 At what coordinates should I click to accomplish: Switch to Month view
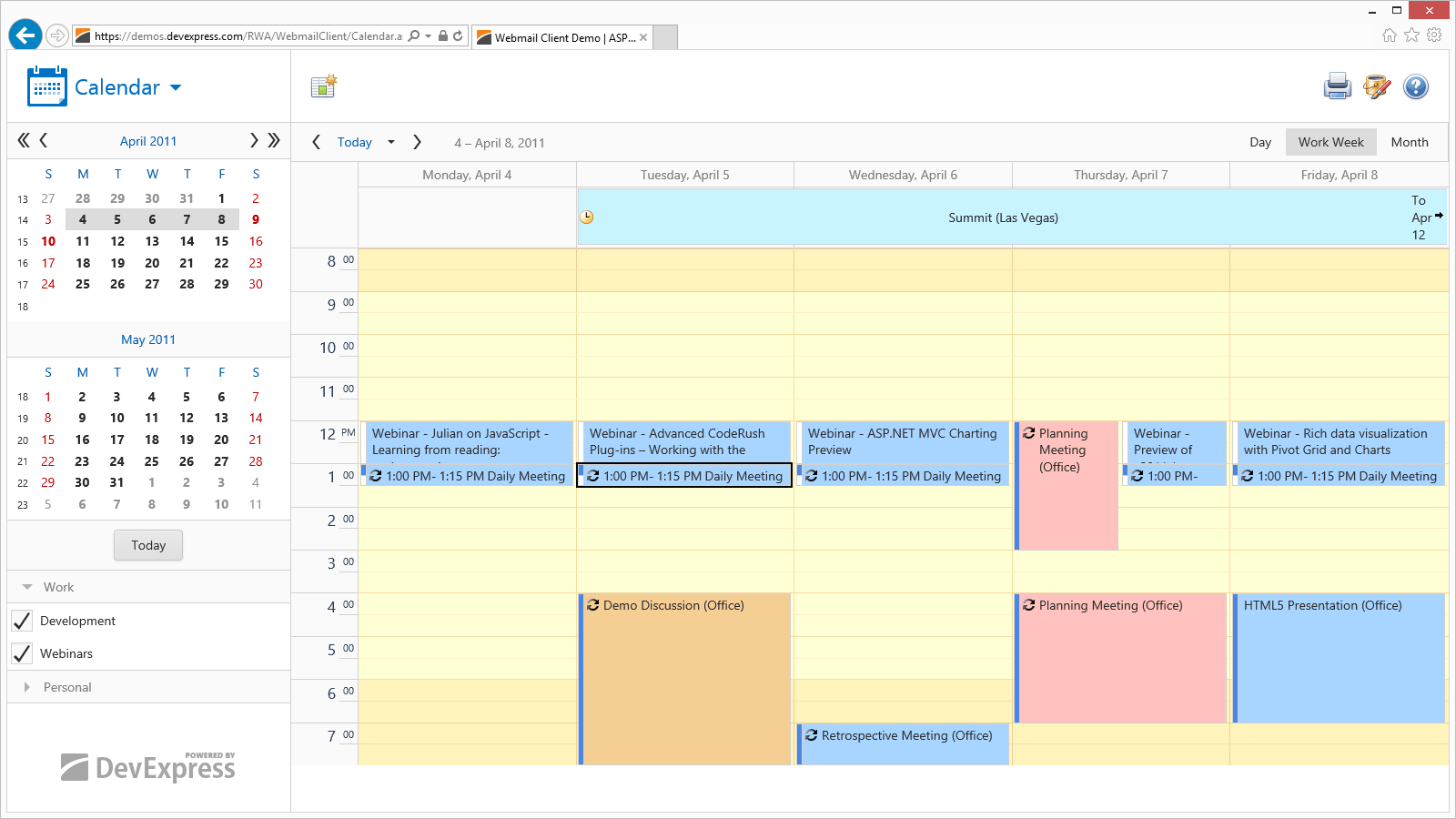pos(1410,142)
